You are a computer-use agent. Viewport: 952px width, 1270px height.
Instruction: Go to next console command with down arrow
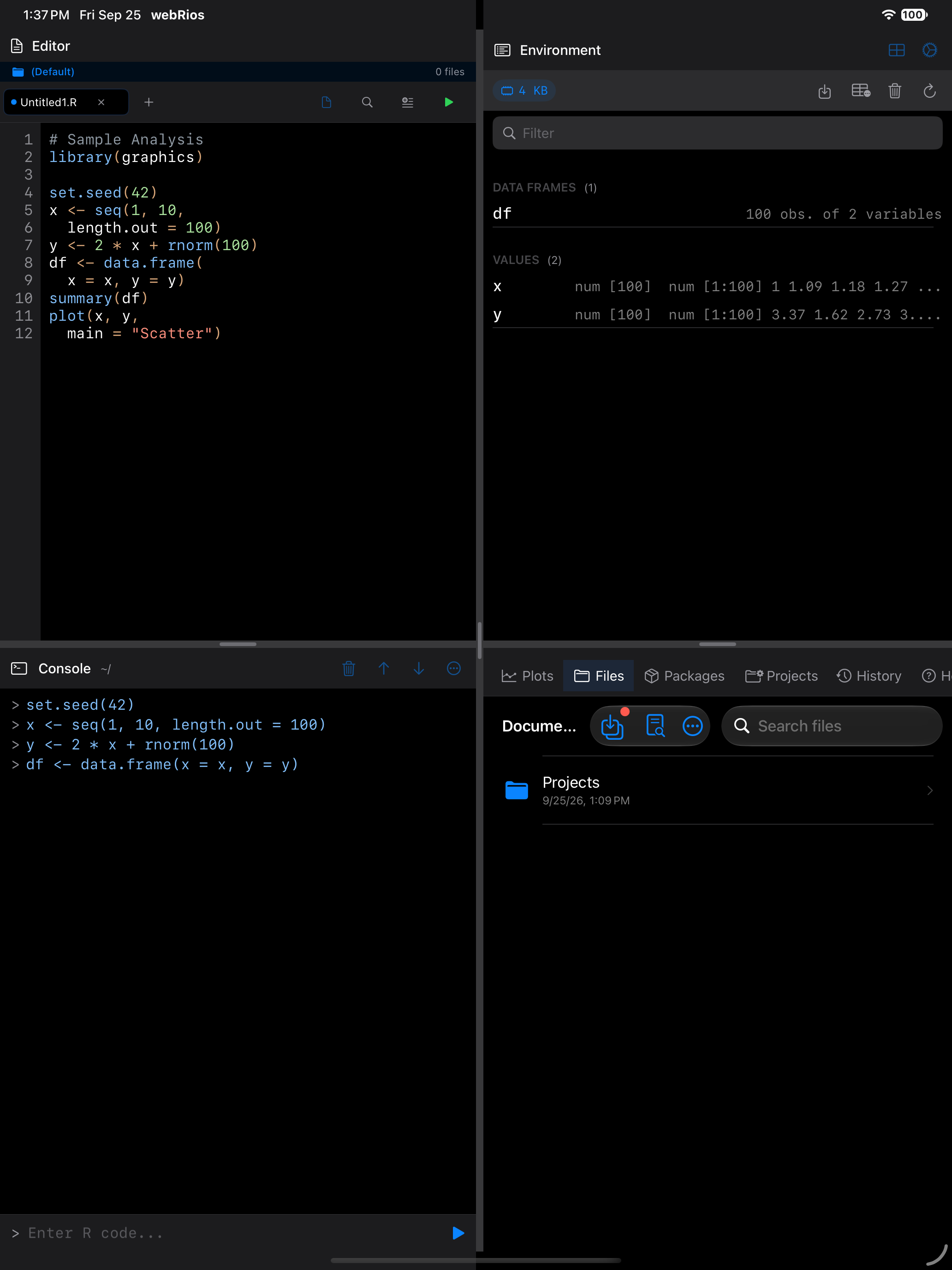click(x=419, y=668)
